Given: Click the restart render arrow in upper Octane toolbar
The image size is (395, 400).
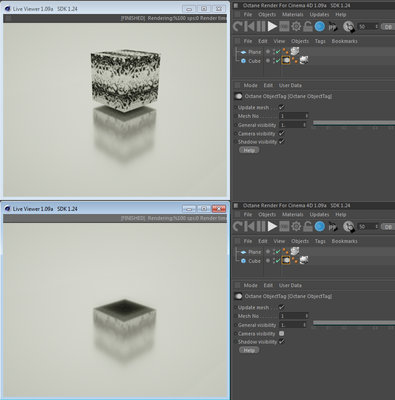Looking at the screenshot, I should pos(237,26).
